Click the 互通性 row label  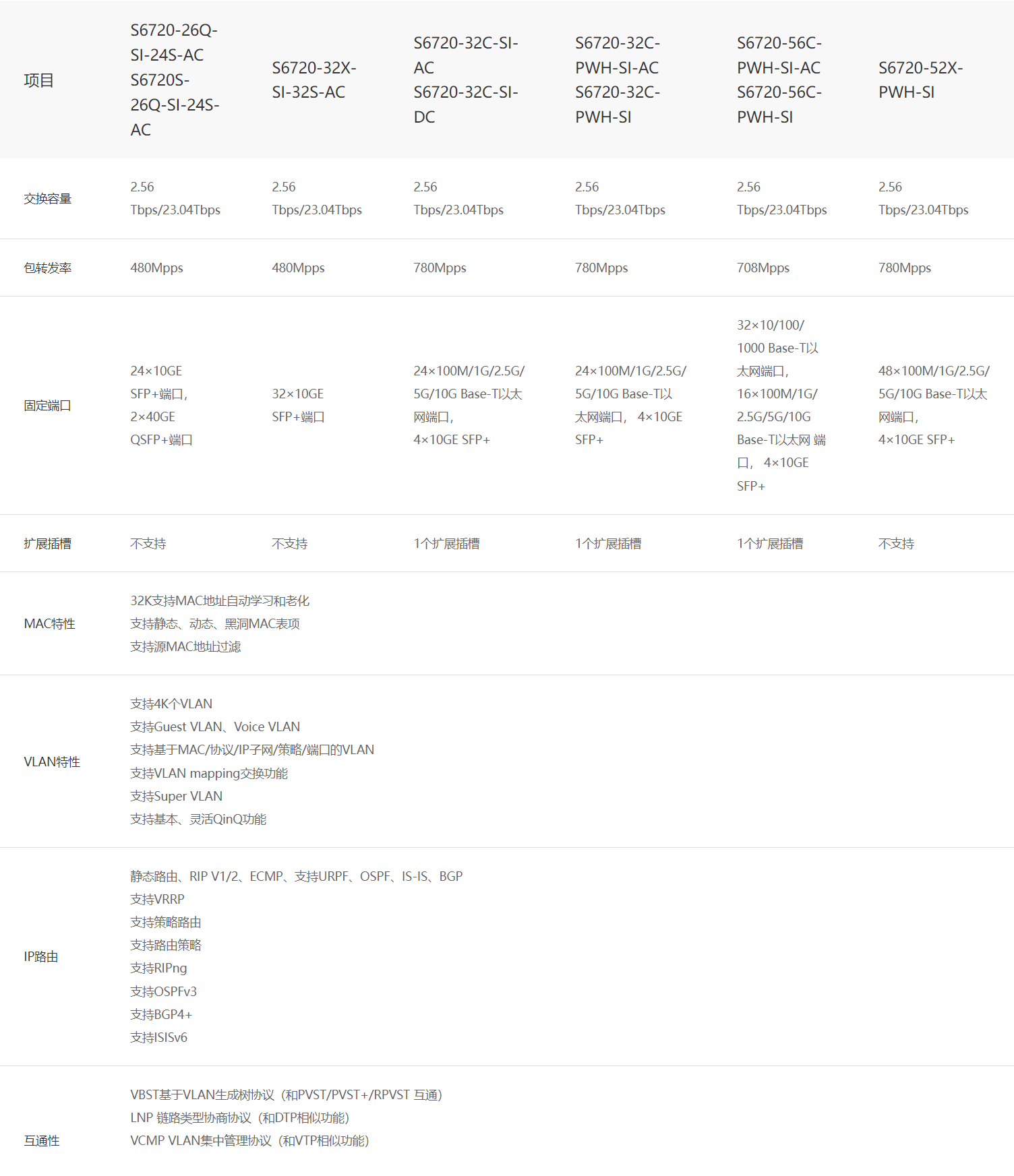click(42, 1141)
